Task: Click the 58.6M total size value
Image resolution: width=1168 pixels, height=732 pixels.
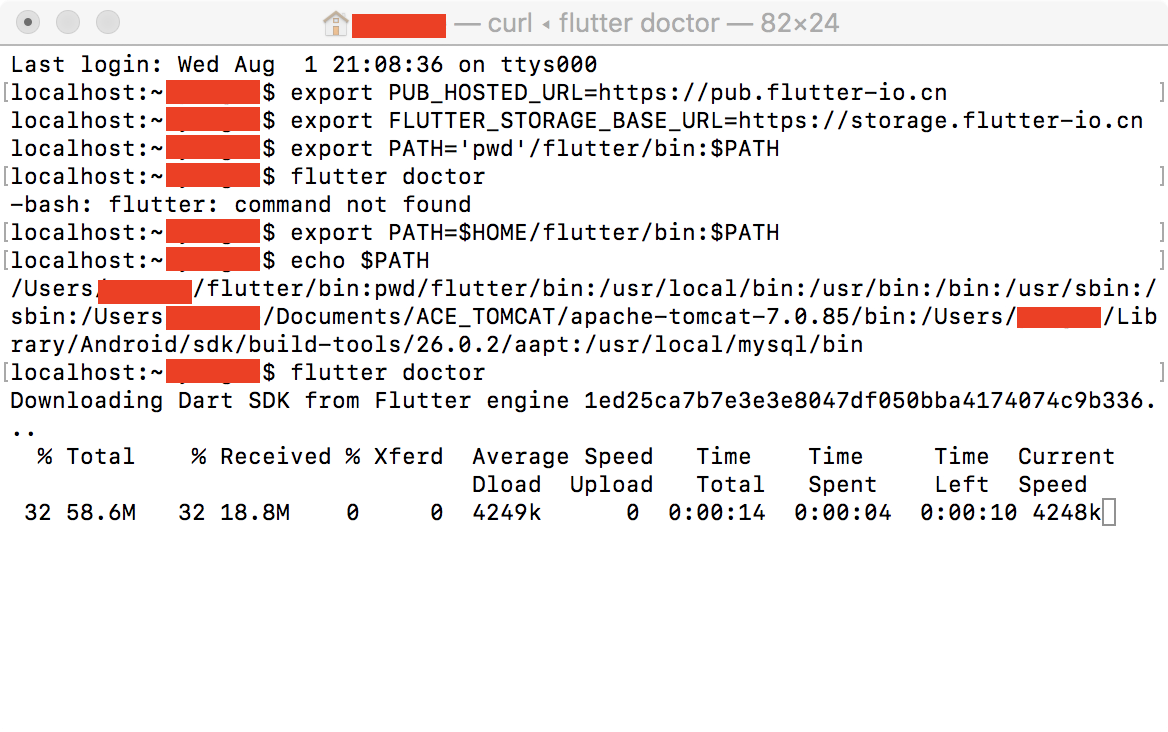Action: pos(101,512)
